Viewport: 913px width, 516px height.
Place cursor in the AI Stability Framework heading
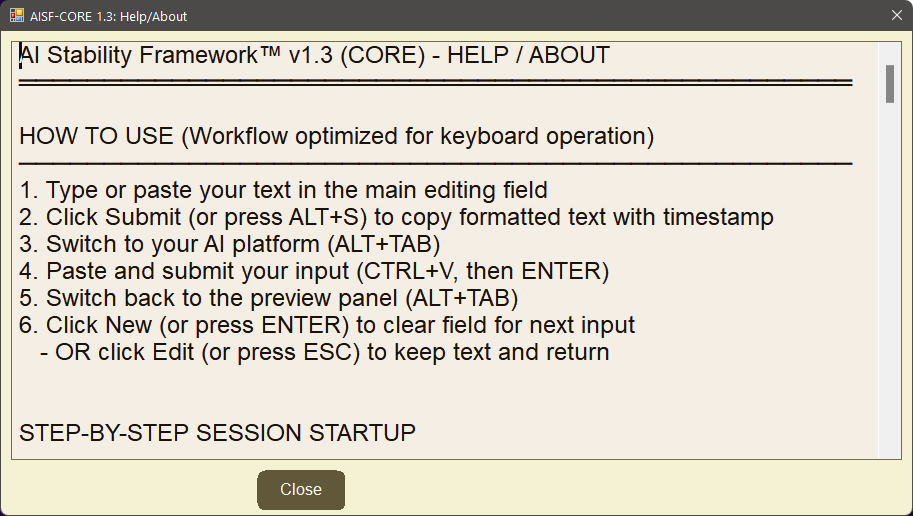tap(314, 56)
